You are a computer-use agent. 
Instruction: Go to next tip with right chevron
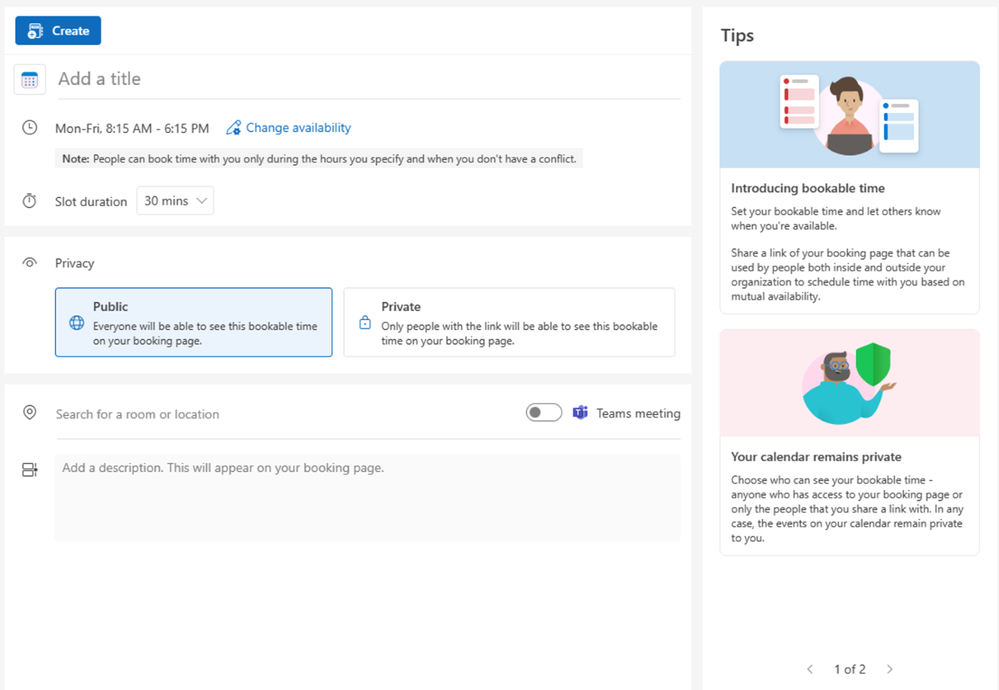click(890, 669)
